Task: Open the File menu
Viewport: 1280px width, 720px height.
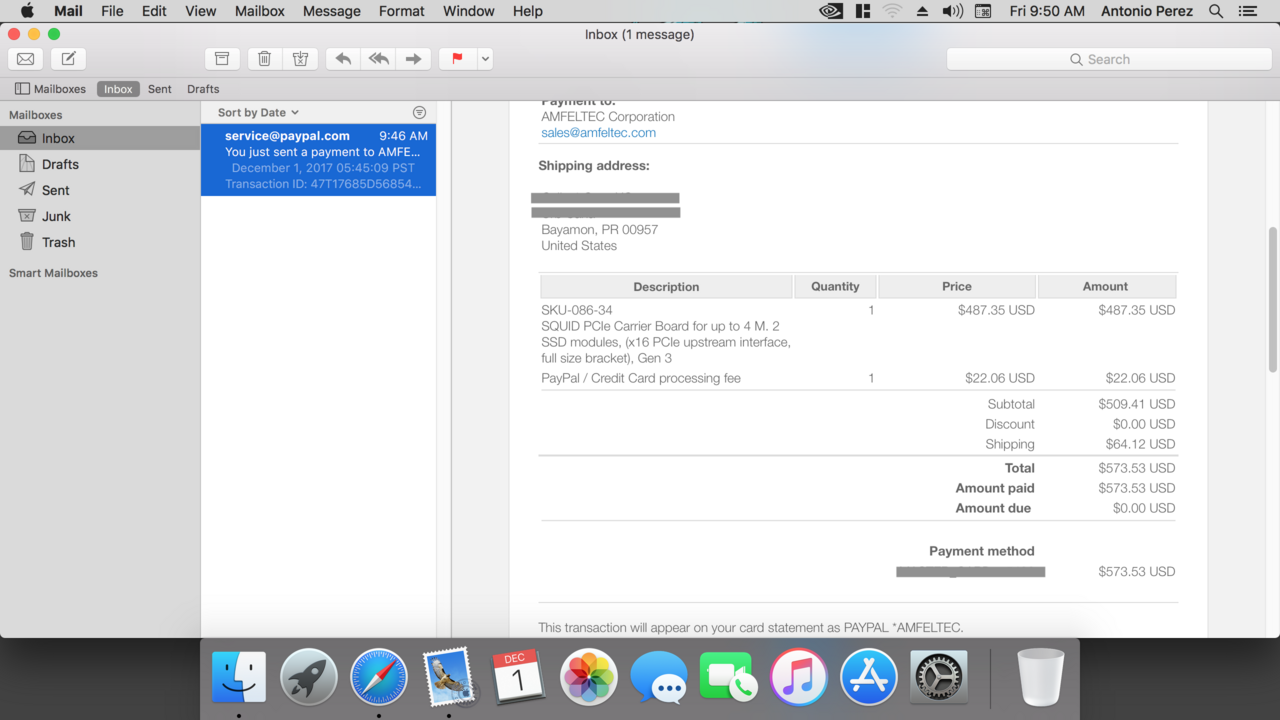Action: click(112, 11)
